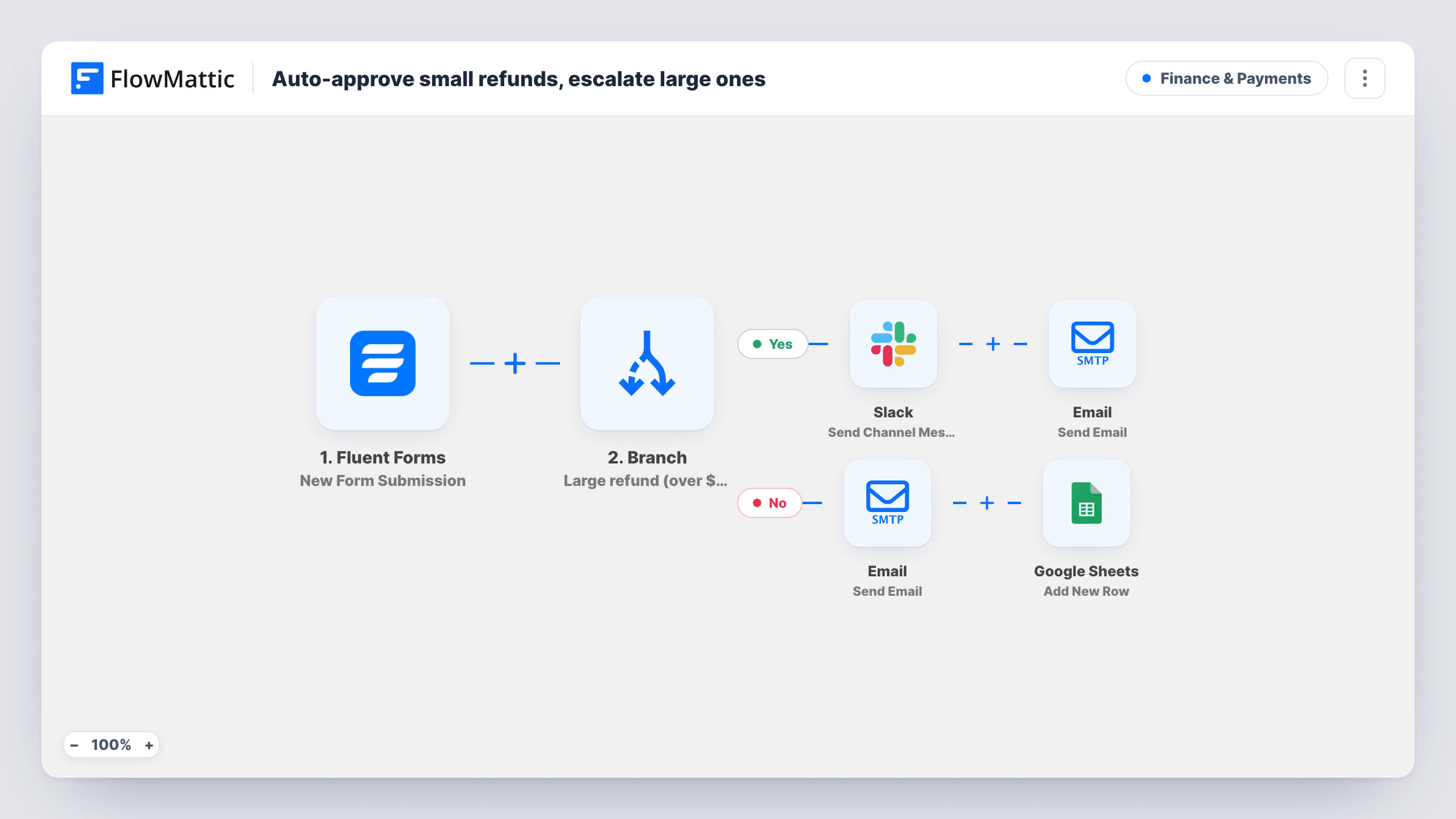
Task: Click the "2. Branch" label
Action: tap(647, 457)
